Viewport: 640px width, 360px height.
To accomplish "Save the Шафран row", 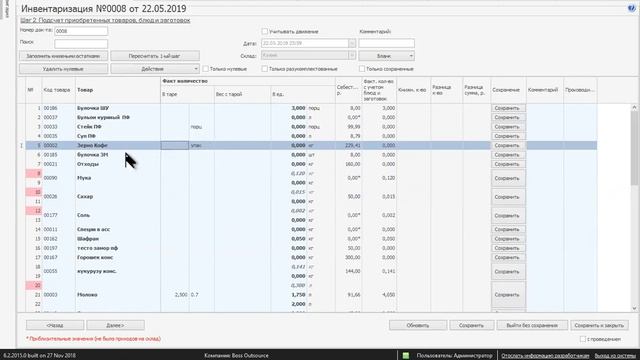I will click(508, 239).
